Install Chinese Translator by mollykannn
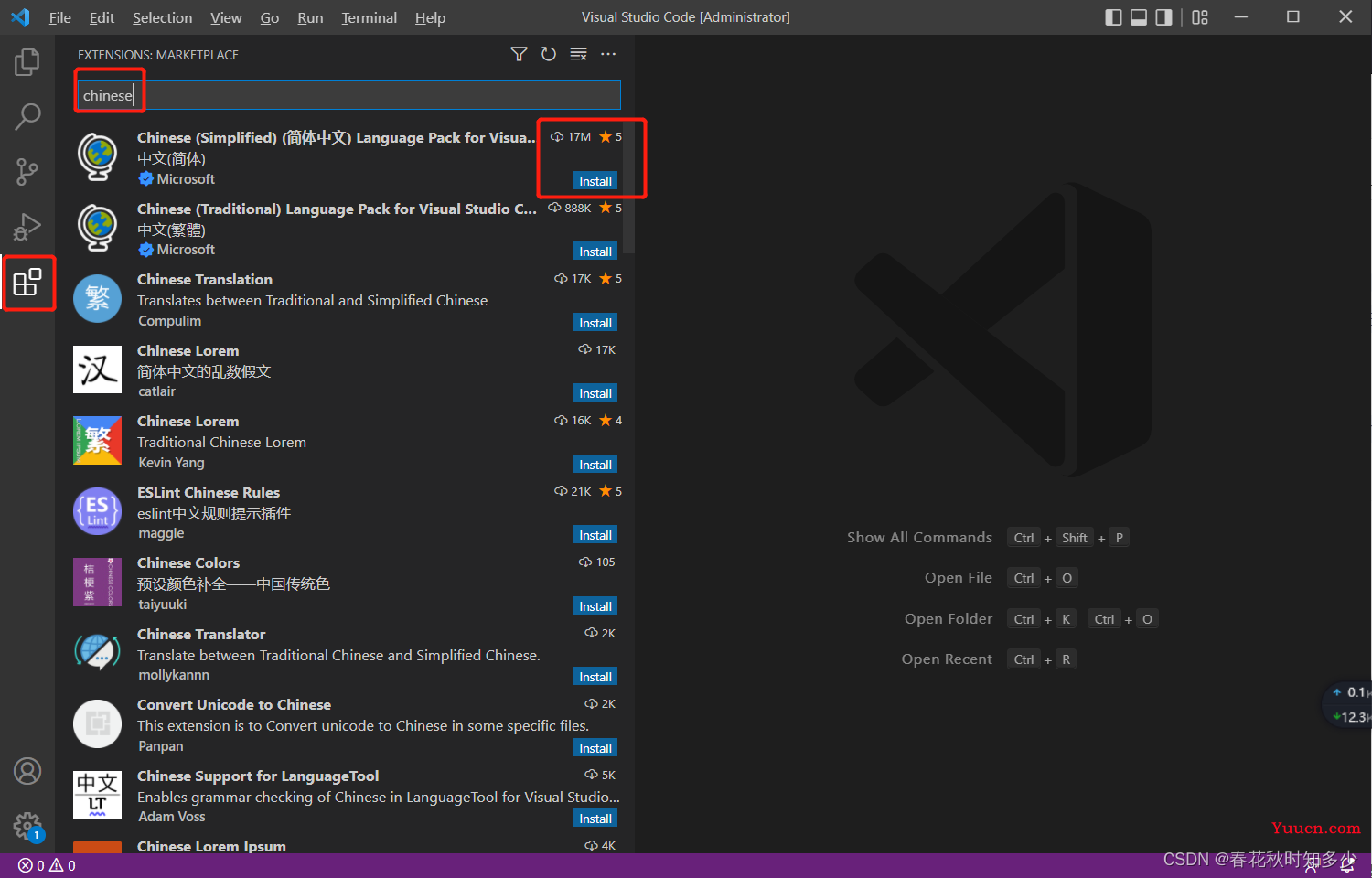 click(x=595, y=677)
